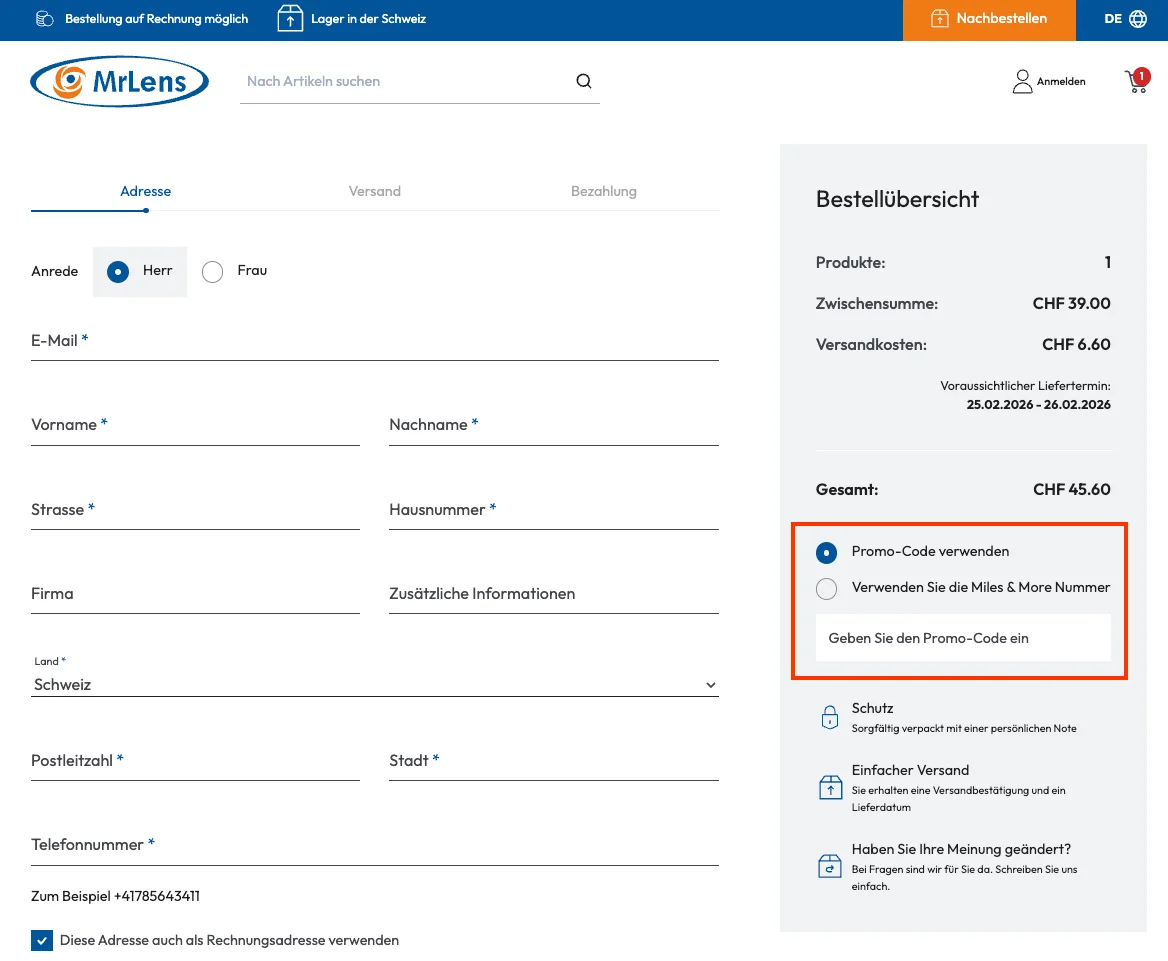This screenshot has width=1168, height=961.
Task: Click the Einfacher Versand package icon
Action: click(x=830, y=787)
